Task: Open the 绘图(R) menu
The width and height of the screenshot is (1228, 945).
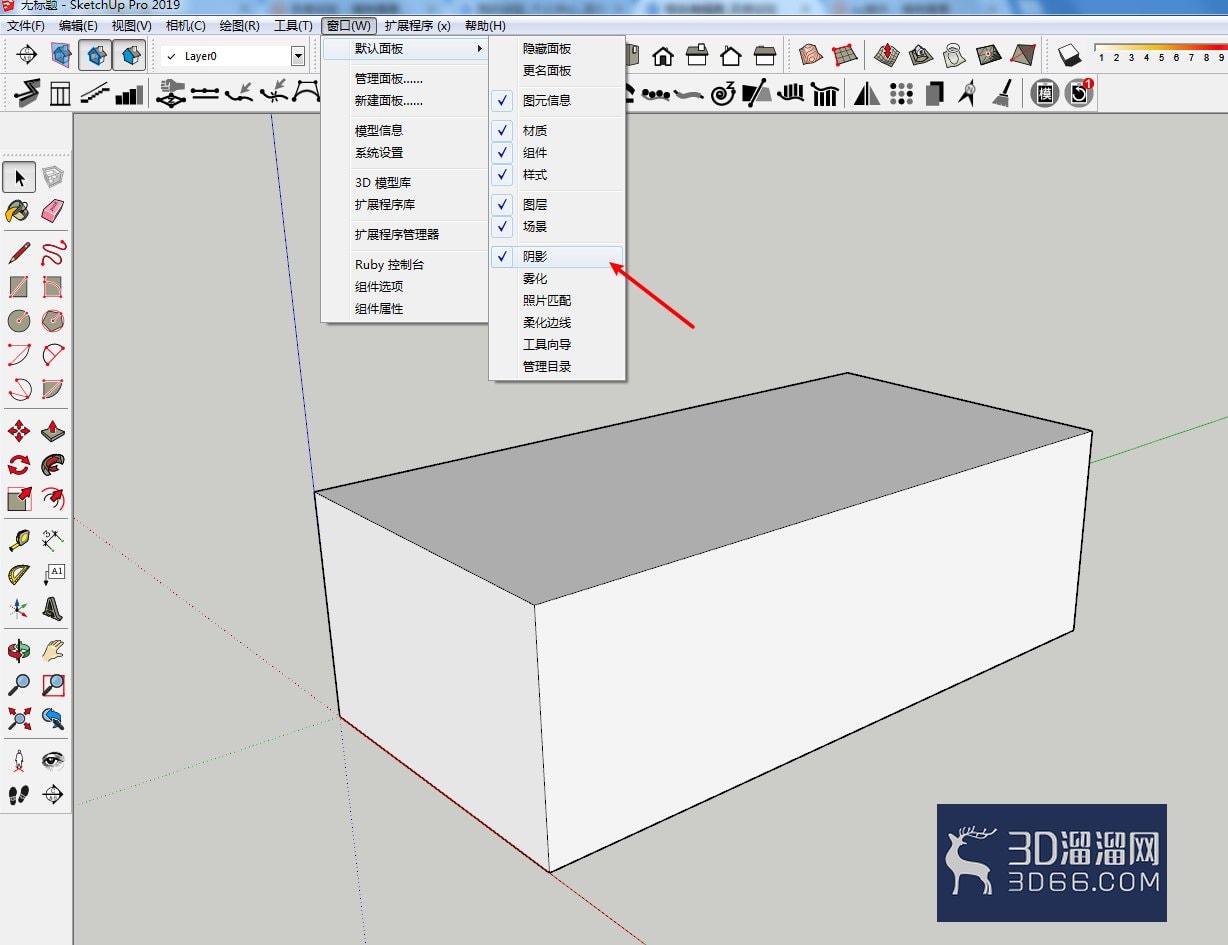Action: [240, 25]
